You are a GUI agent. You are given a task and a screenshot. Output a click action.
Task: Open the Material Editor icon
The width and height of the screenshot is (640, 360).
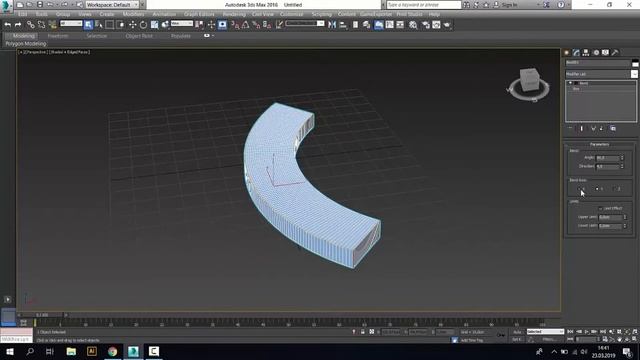pos(413,25)
